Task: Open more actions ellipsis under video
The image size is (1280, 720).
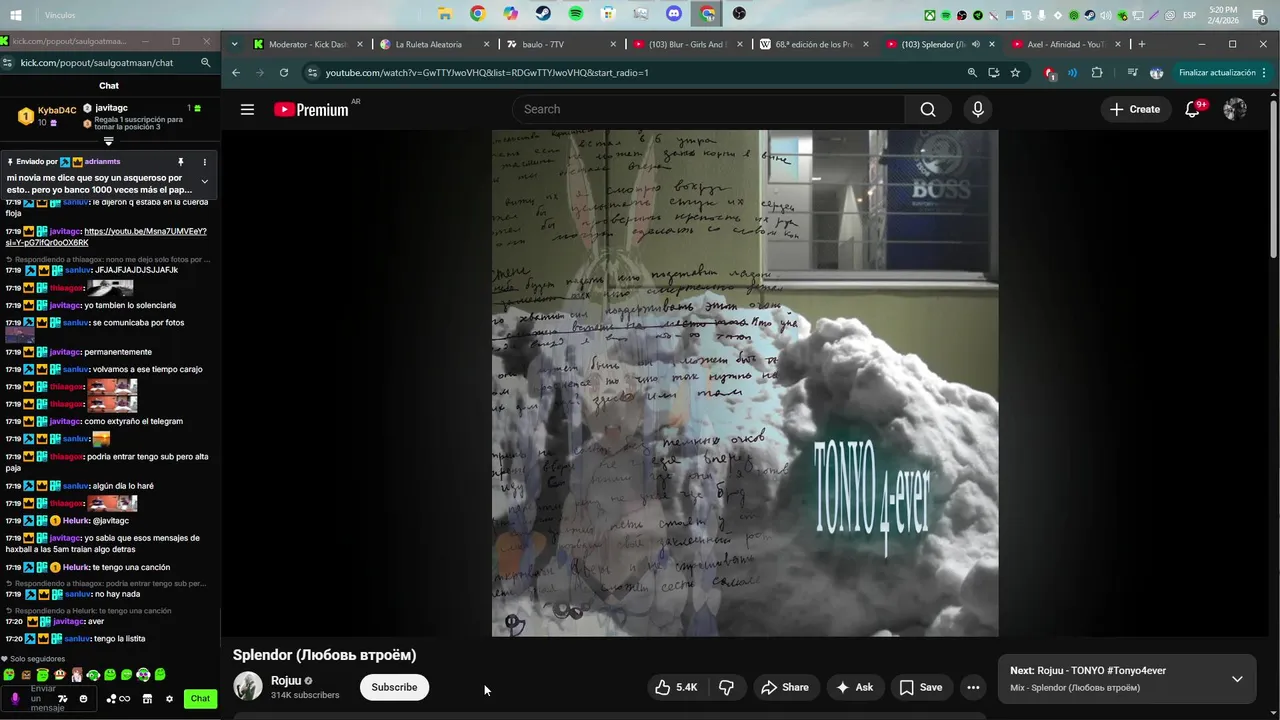Action: point(973,687)
